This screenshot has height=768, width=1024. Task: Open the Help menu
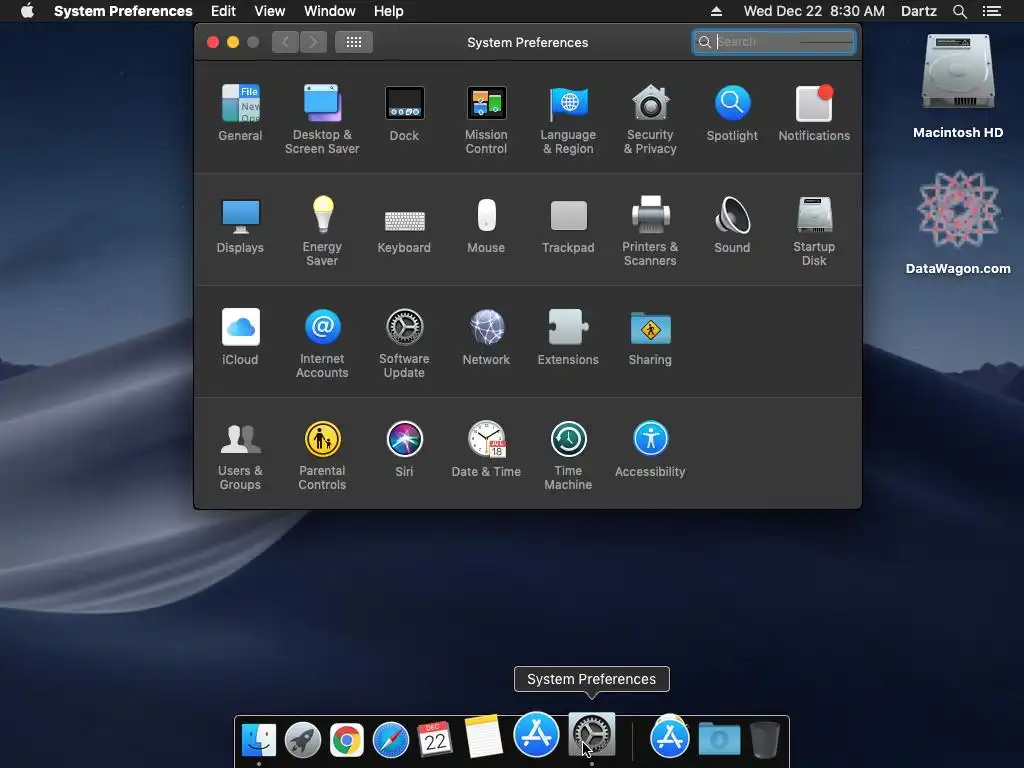[389, 11]
